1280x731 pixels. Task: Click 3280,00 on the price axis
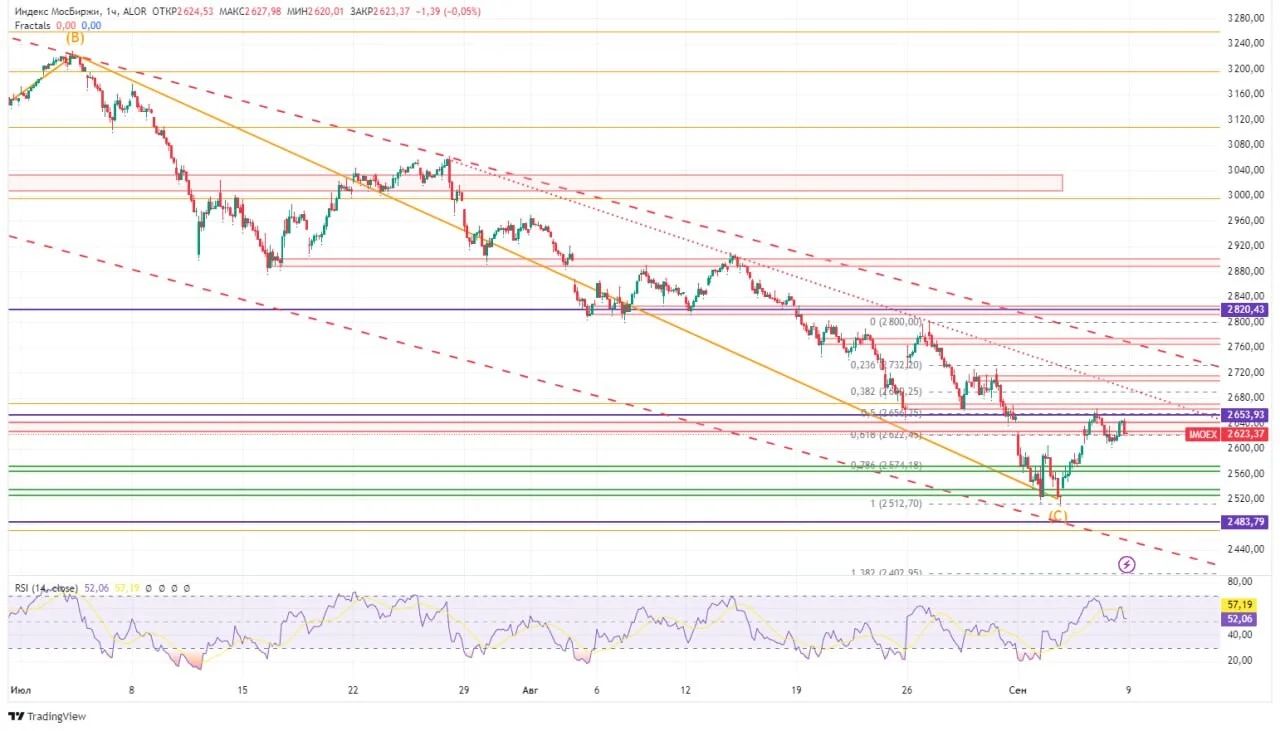tap(1247, 18)
